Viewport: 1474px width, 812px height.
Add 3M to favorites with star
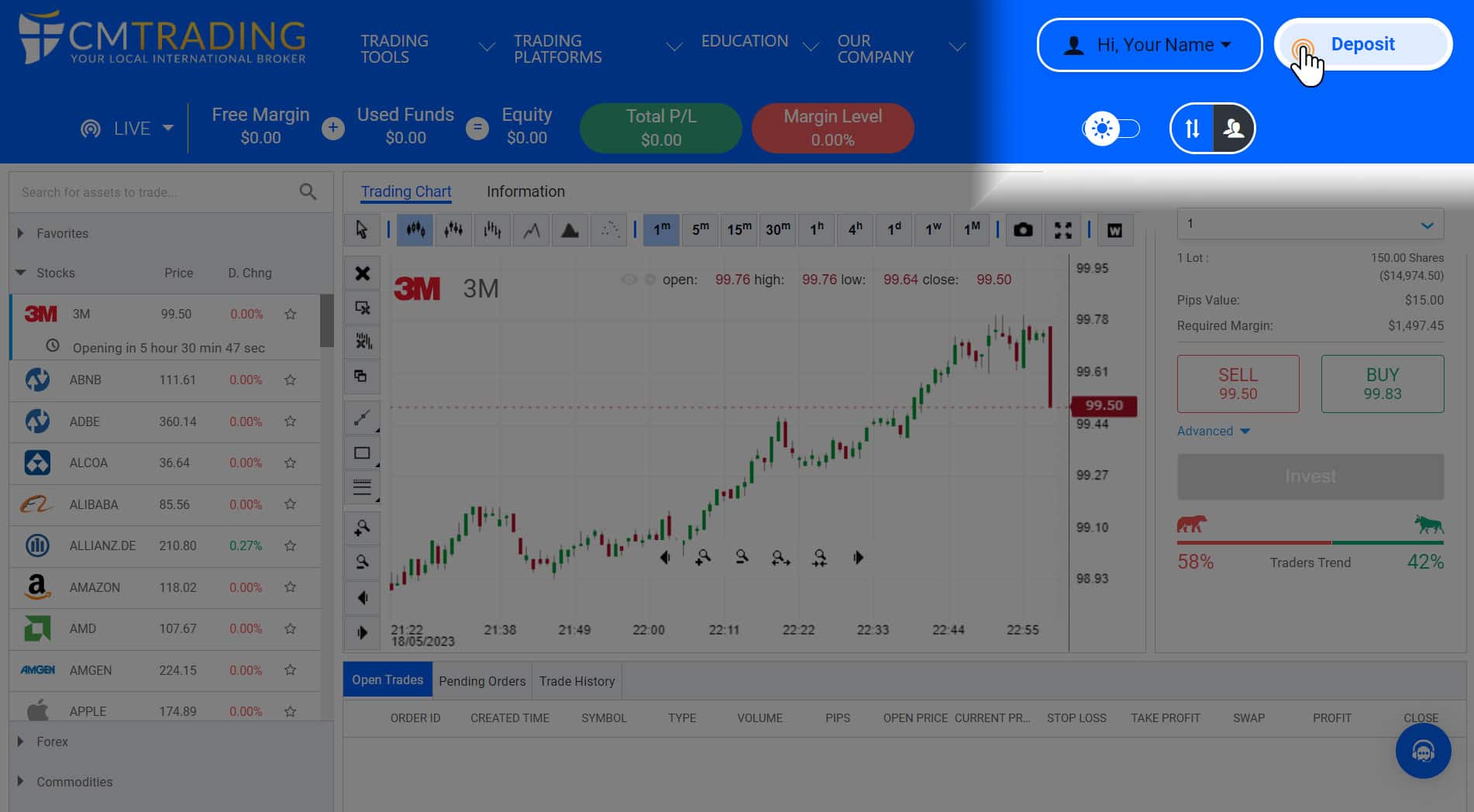pos(291,314)
